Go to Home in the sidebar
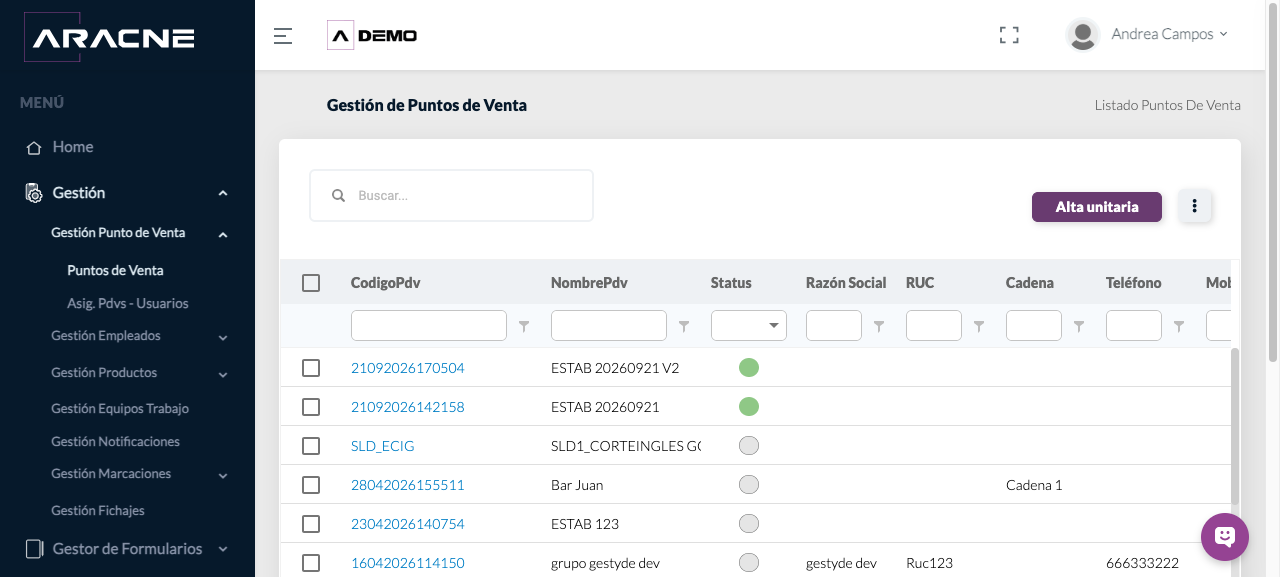The height and width of the screenshot is (577, 1280). (73, 147)
